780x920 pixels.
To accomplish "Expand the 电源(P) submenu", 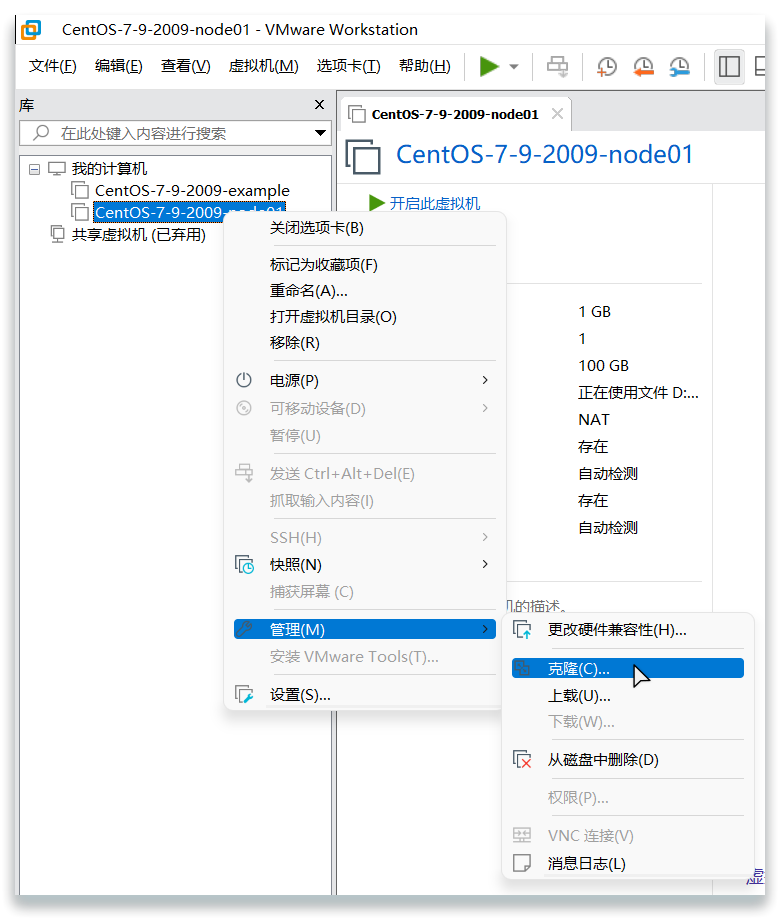I will click(364, 380).
